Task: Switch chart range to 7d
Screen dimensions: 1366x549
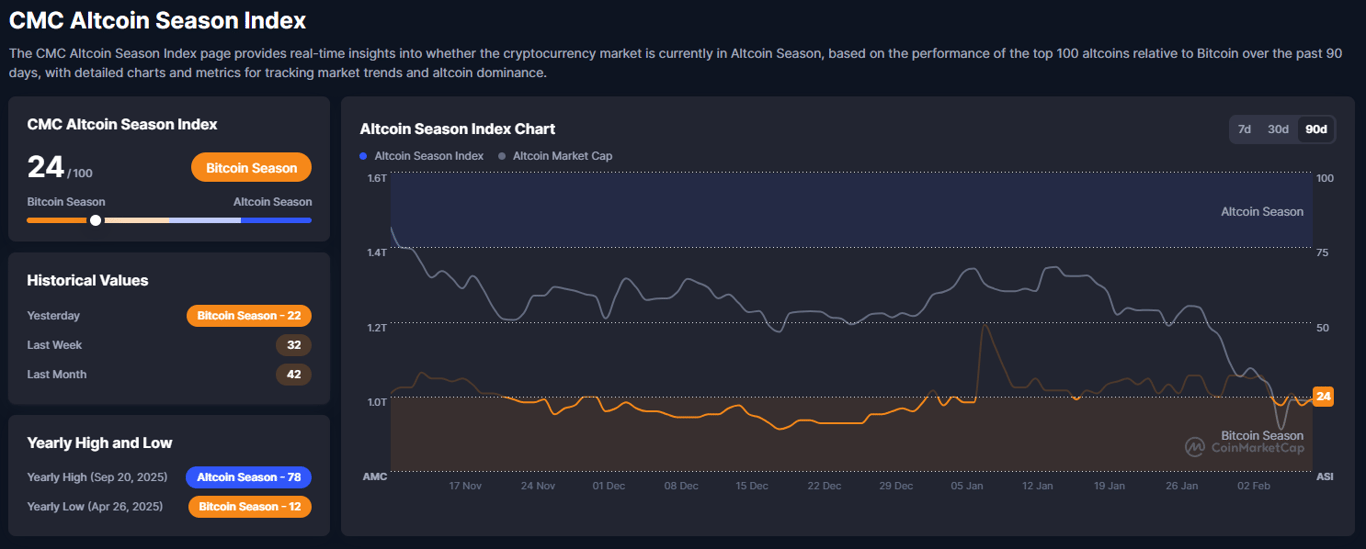Action: [1244, 129]
